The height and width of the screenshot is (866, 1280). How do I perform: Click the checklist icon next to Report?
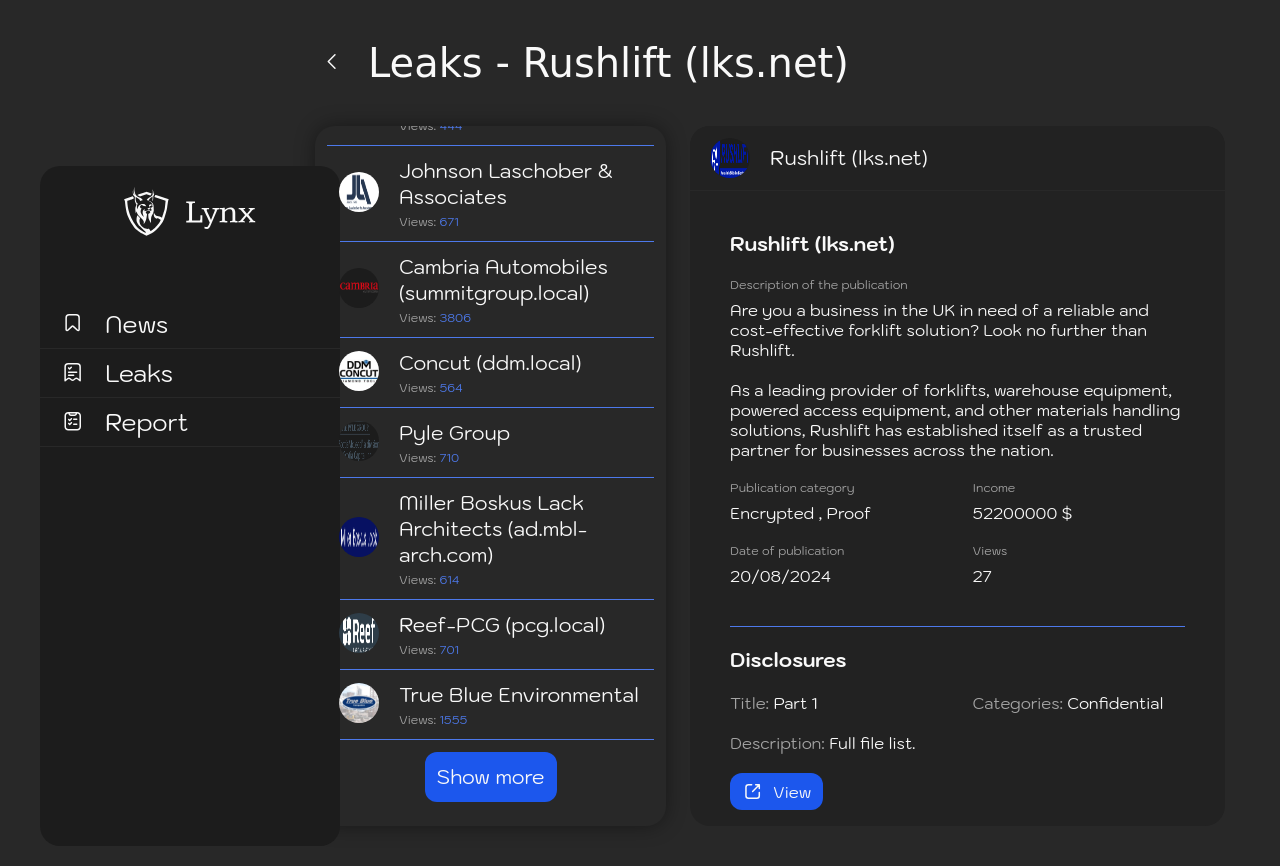pyautogui.click(x=73, y=421)
